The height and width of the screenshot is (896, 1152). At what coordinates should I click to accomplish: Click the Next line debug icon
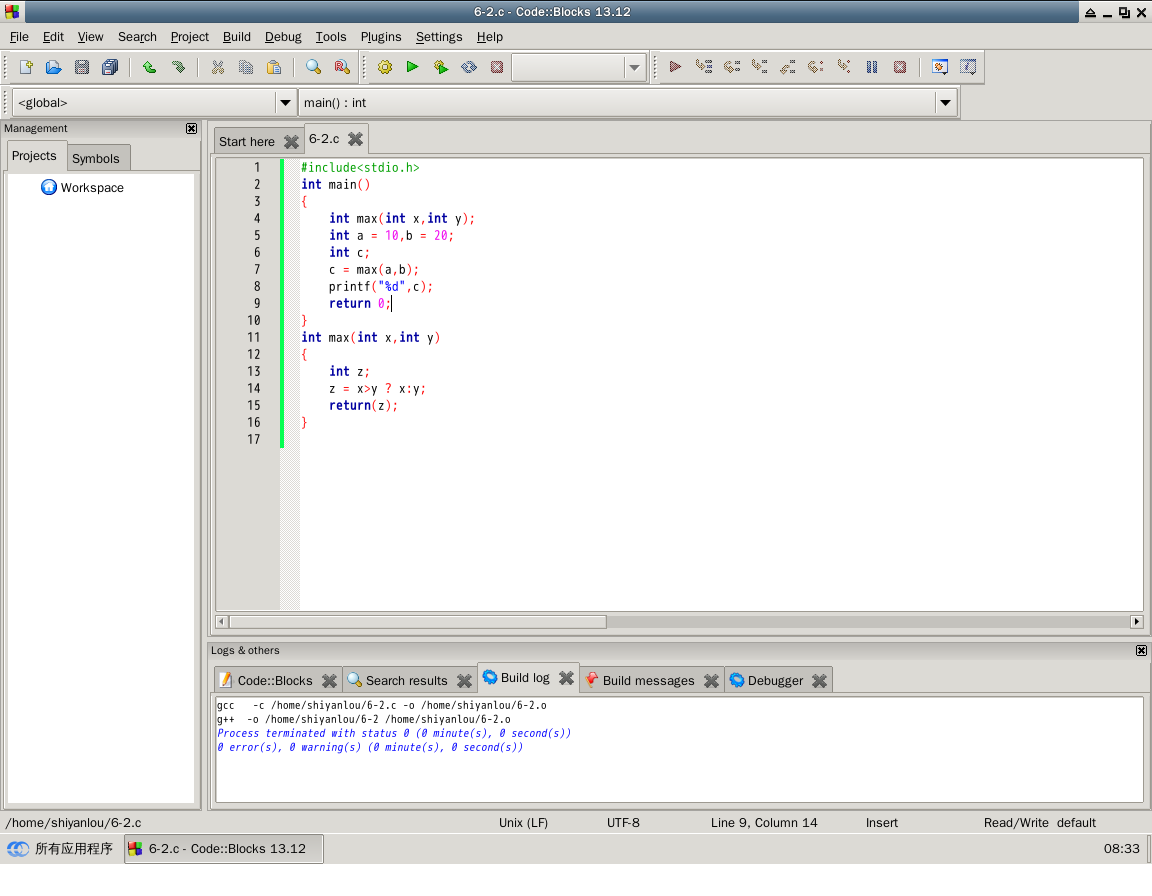coord(732,67)
